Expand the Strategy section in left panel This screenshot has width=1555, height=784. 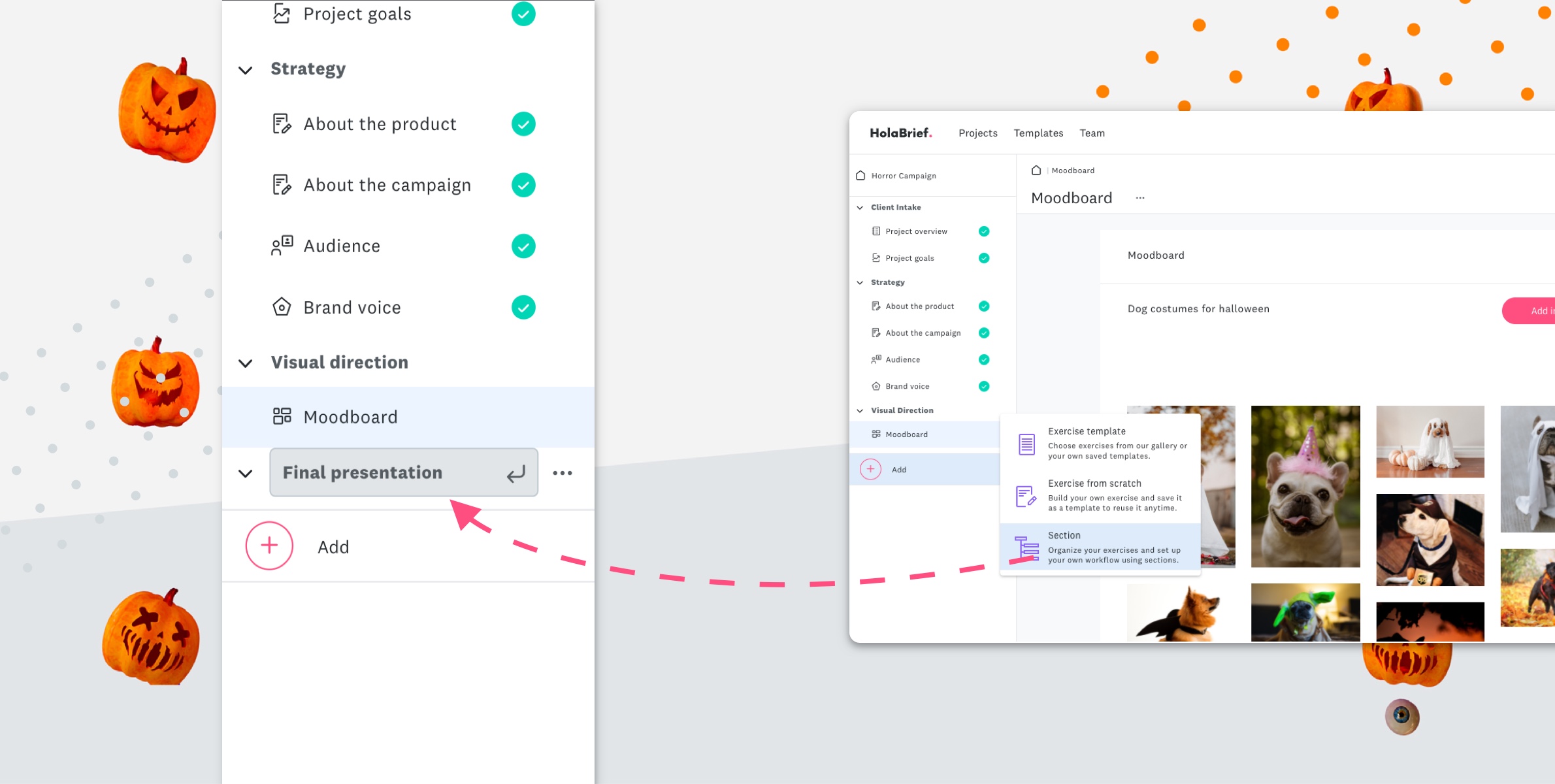pos(248,68)
